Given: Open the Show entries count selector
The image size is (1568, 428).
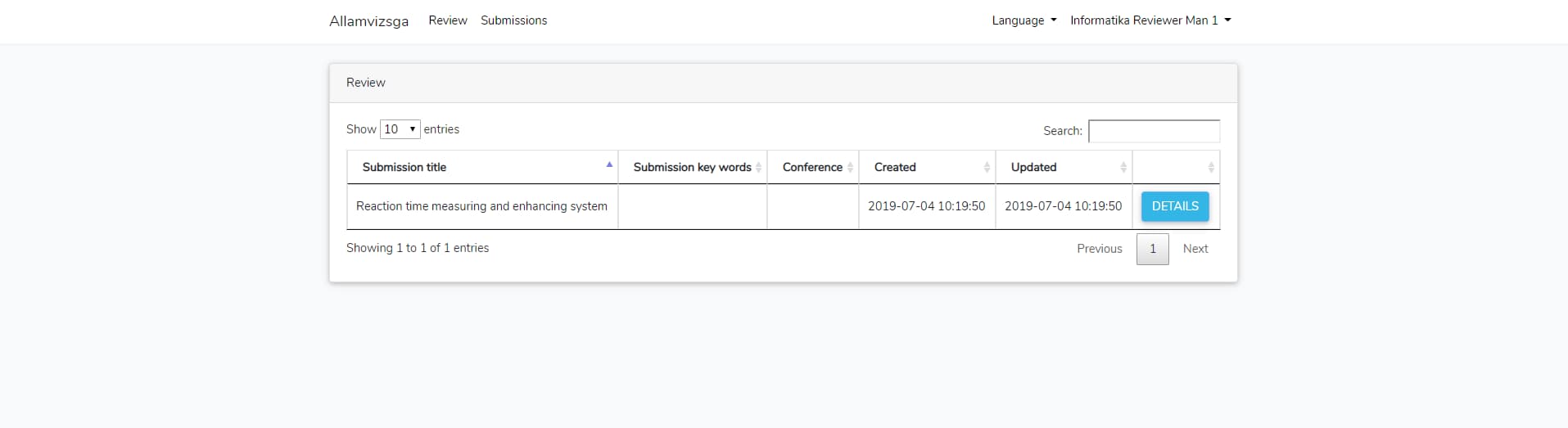Looking at the screenshot, I should click(x=400, y=129).
